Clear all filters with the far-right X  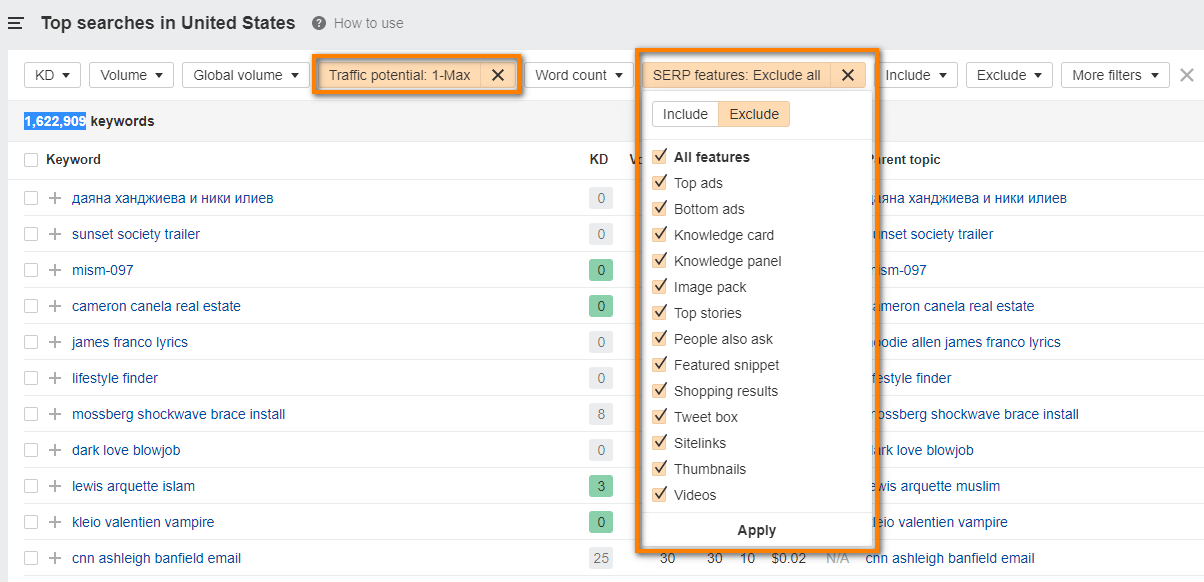1186,74
